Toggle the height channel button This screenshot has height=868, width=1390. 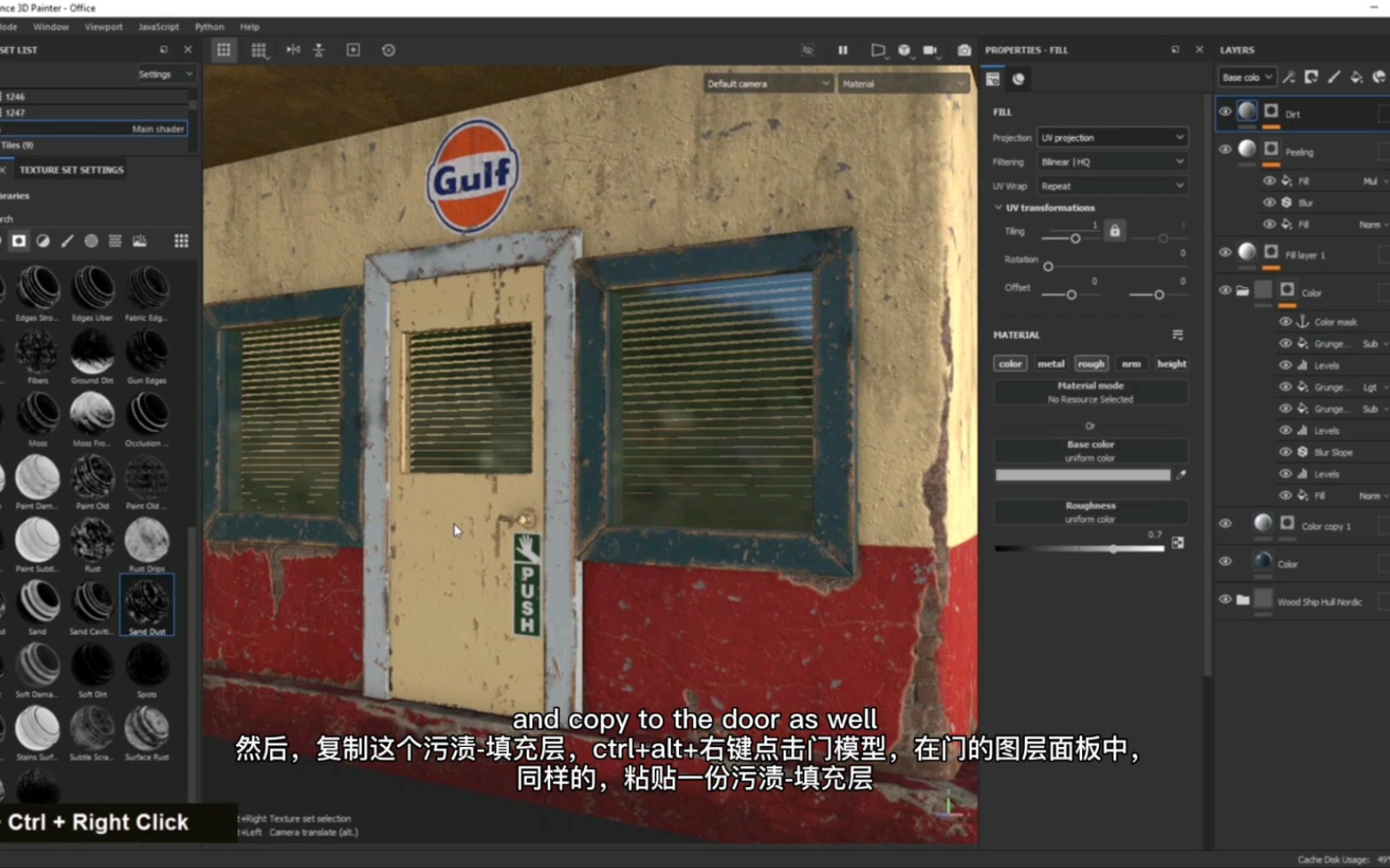pos(1172,364)
